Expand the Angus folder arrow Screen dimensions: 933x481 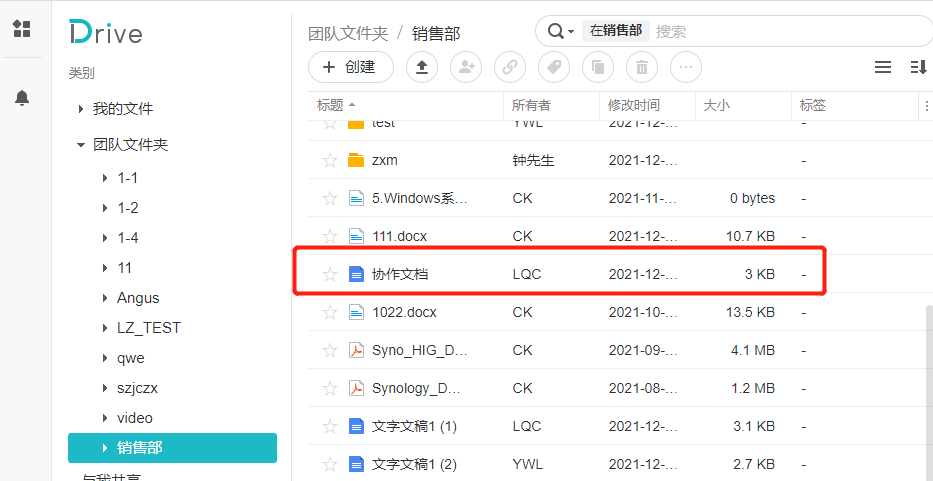click(105, 298)
